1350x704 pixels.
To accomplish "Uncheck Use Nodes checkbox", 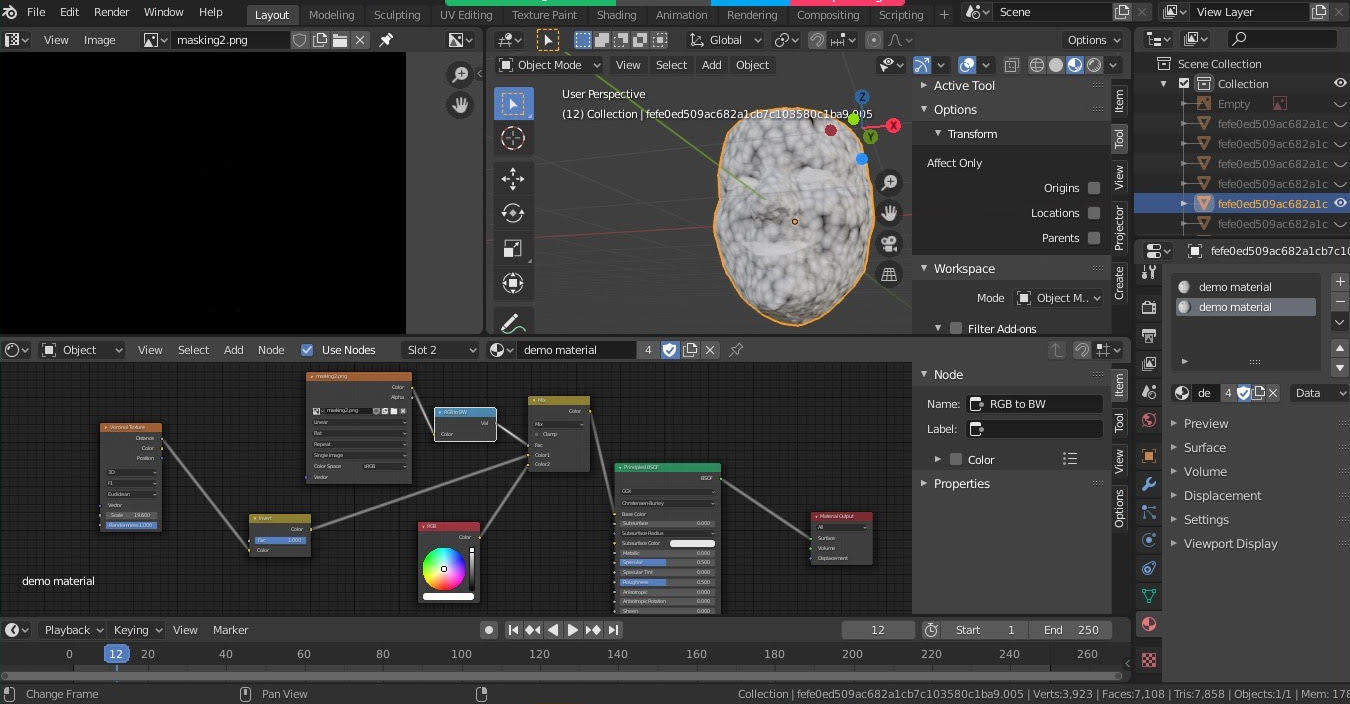I will coord(307,350).
